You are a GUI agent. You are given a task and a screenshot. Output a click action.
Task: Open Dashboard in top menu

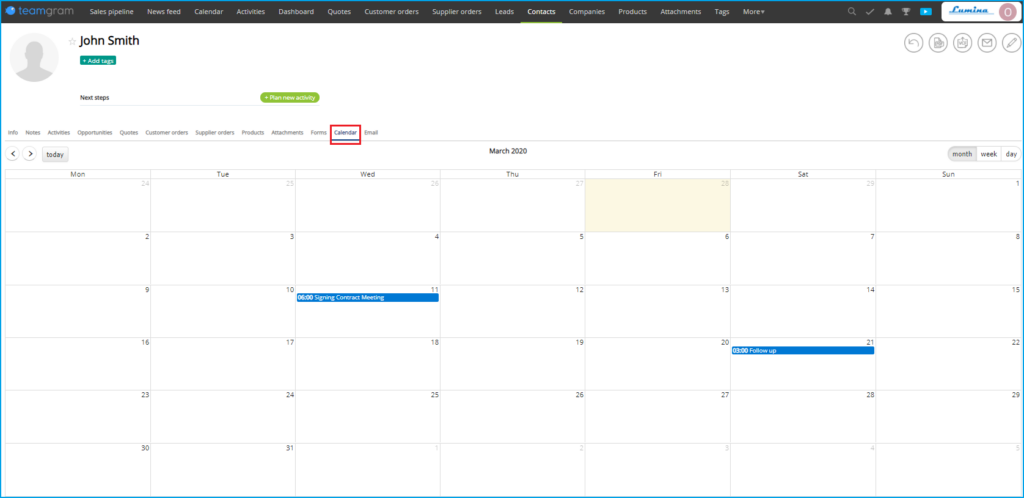click(x=296, y=12)
